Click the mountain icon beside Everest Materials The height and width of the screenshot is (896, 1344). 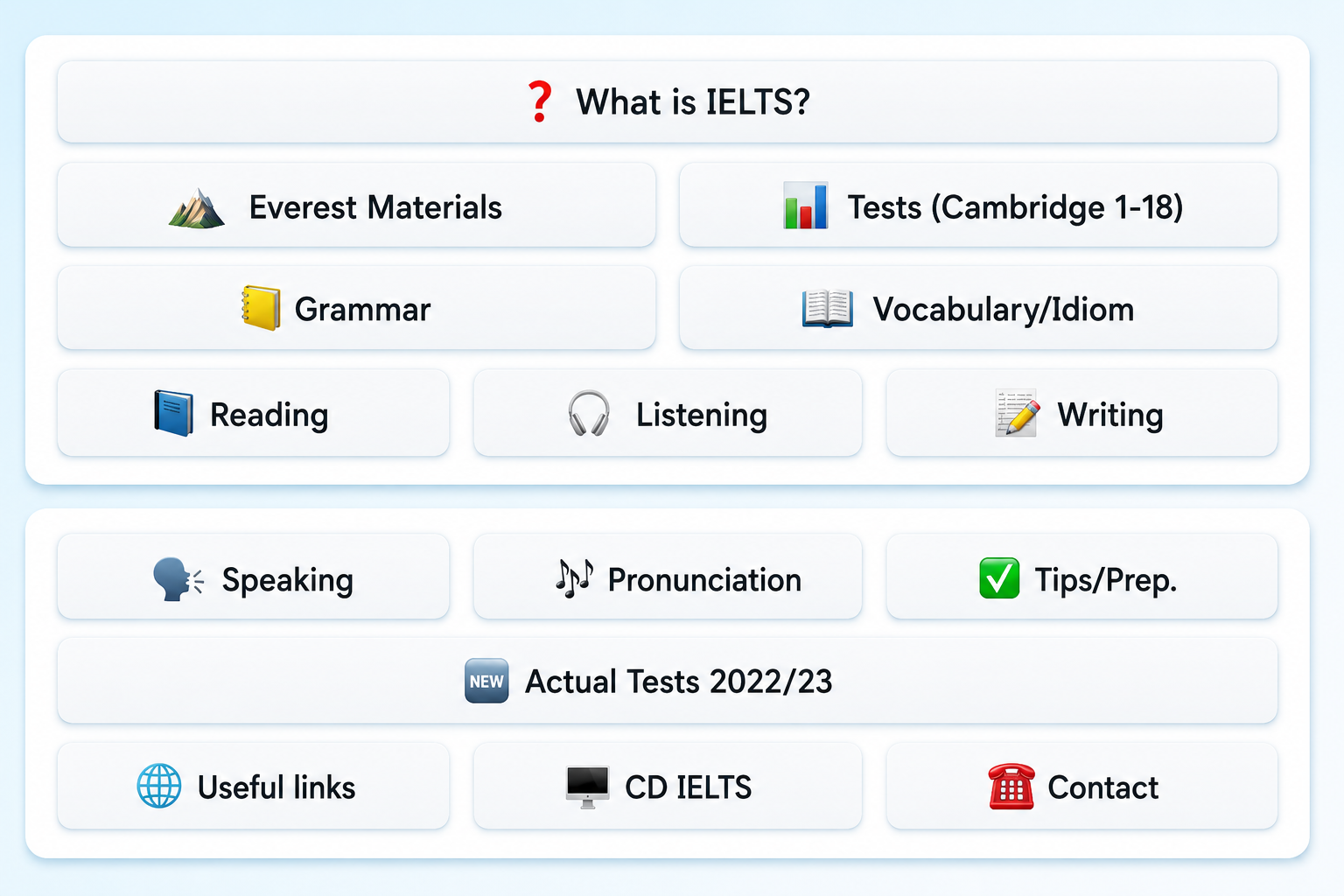coord(197,208)
